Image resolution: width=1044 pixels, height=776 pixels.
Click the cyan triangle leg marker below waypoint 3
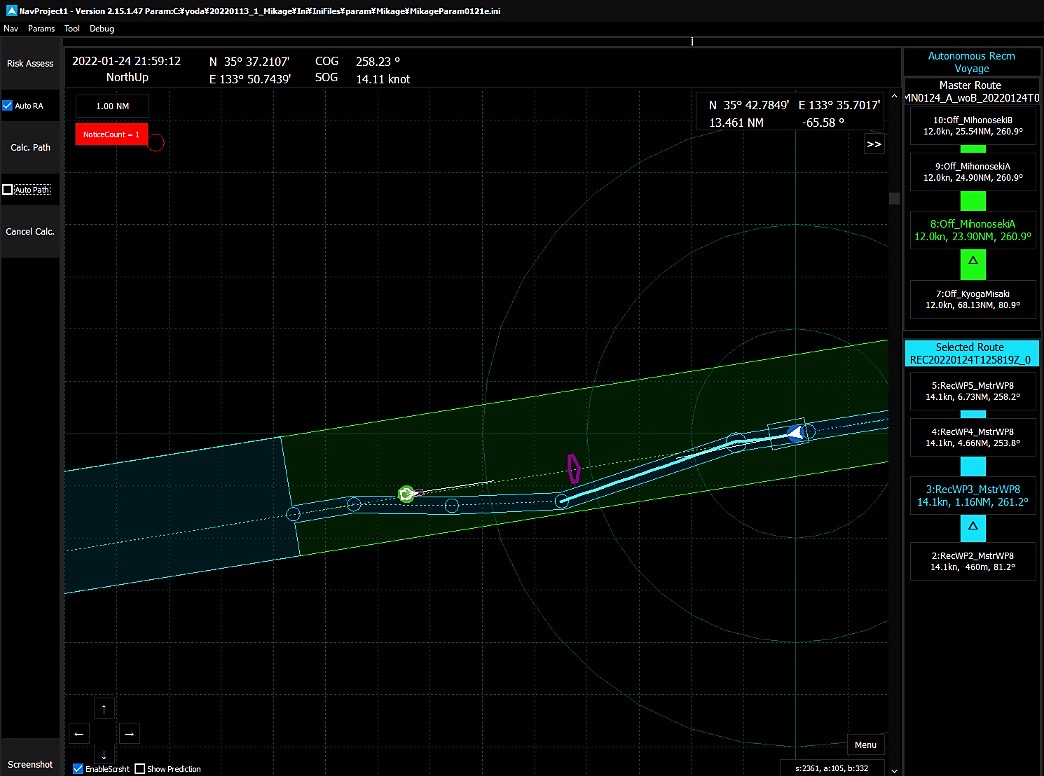coord(973,528)
